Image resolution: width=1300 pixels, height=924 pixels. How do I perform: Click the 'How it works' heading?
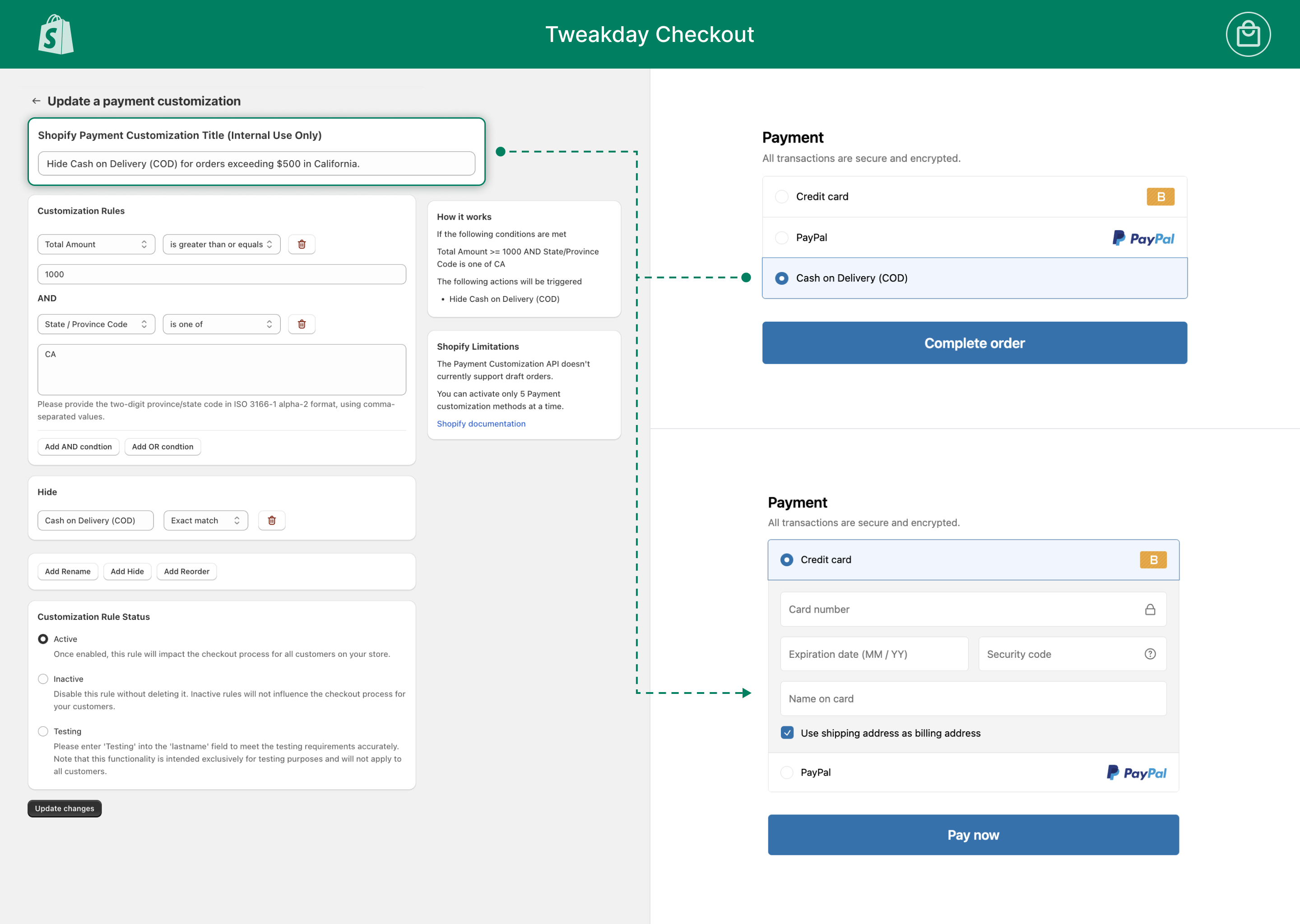464,217
